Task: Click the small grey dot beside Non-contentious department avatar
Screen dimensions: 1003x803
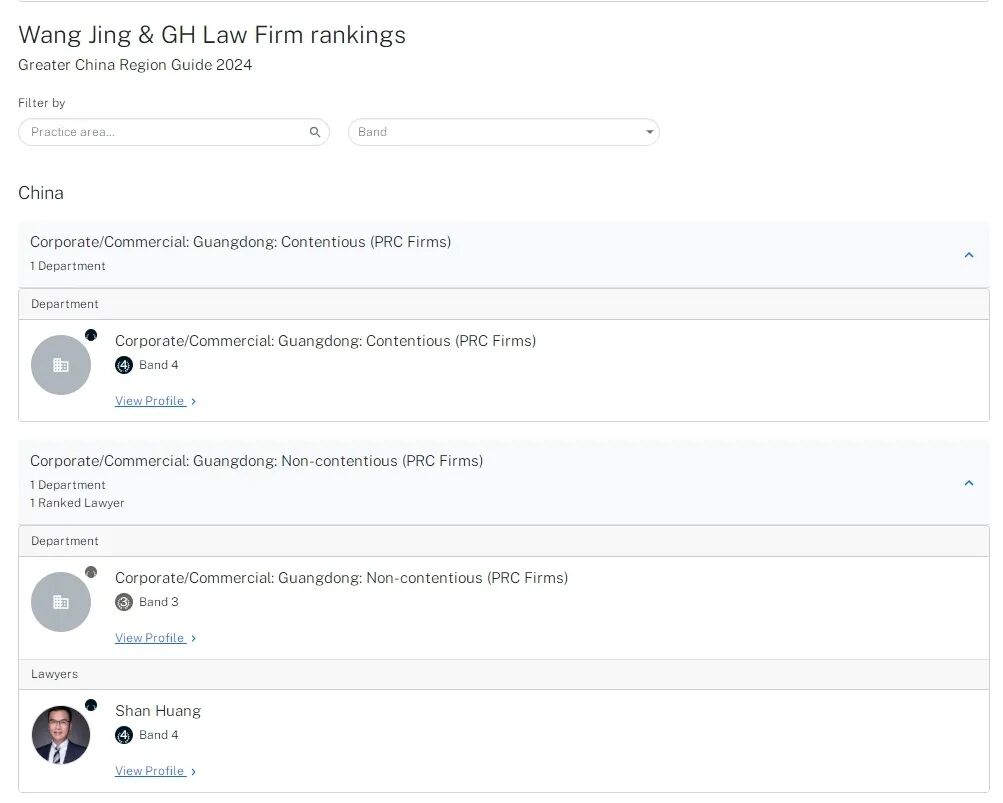Action: (91, 572)
